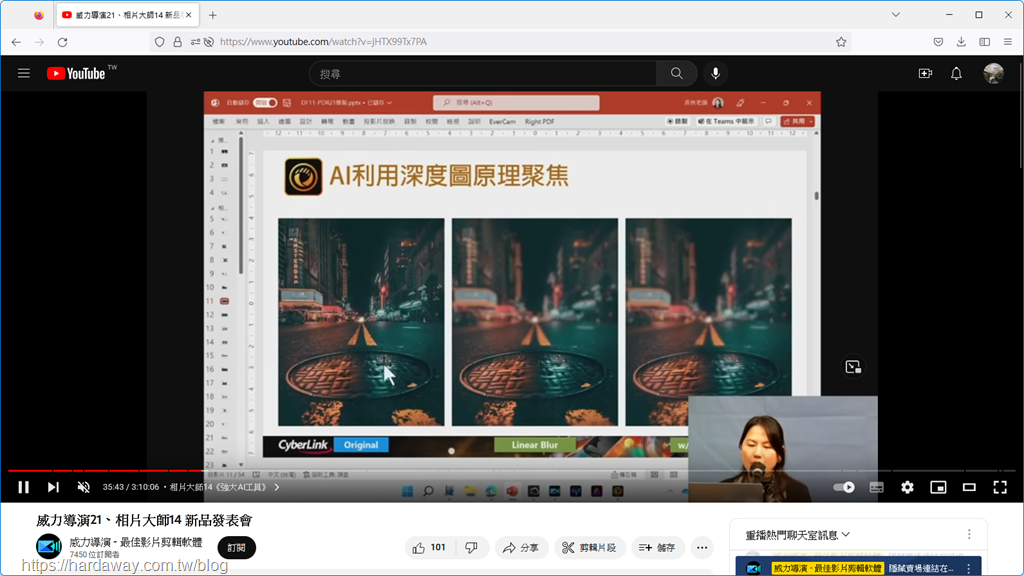This screenshot has width=1024, height=576.
Task: Save page to Pocket
Action: [938, 42]
